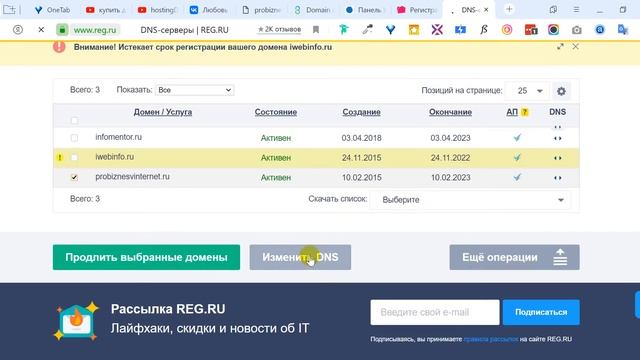Open the new tab group icon
This screenshot has width=640, height=360.
9,9
